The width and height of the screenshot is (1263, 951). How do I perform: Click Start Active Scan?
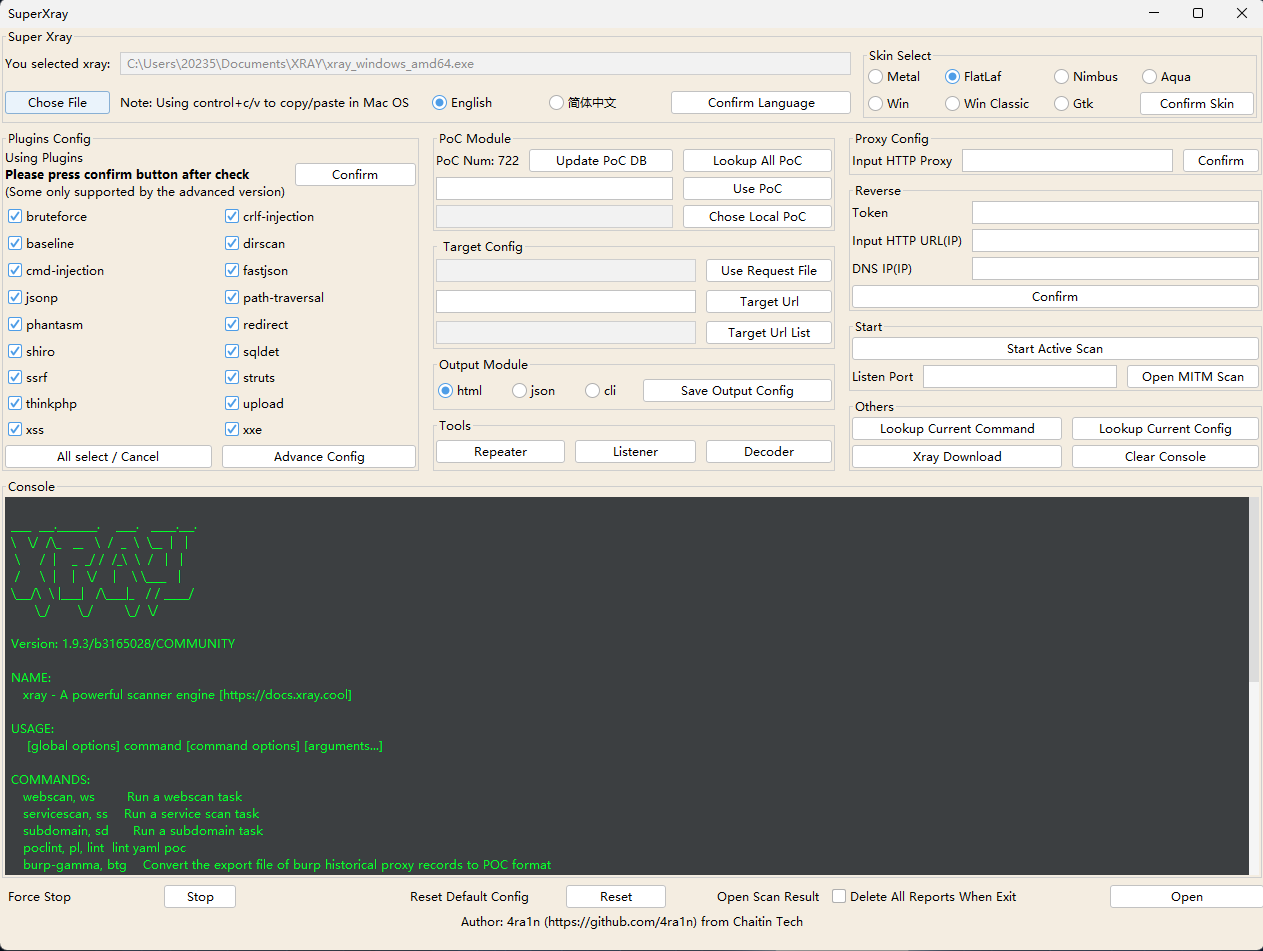click(x=1055, y=349)
